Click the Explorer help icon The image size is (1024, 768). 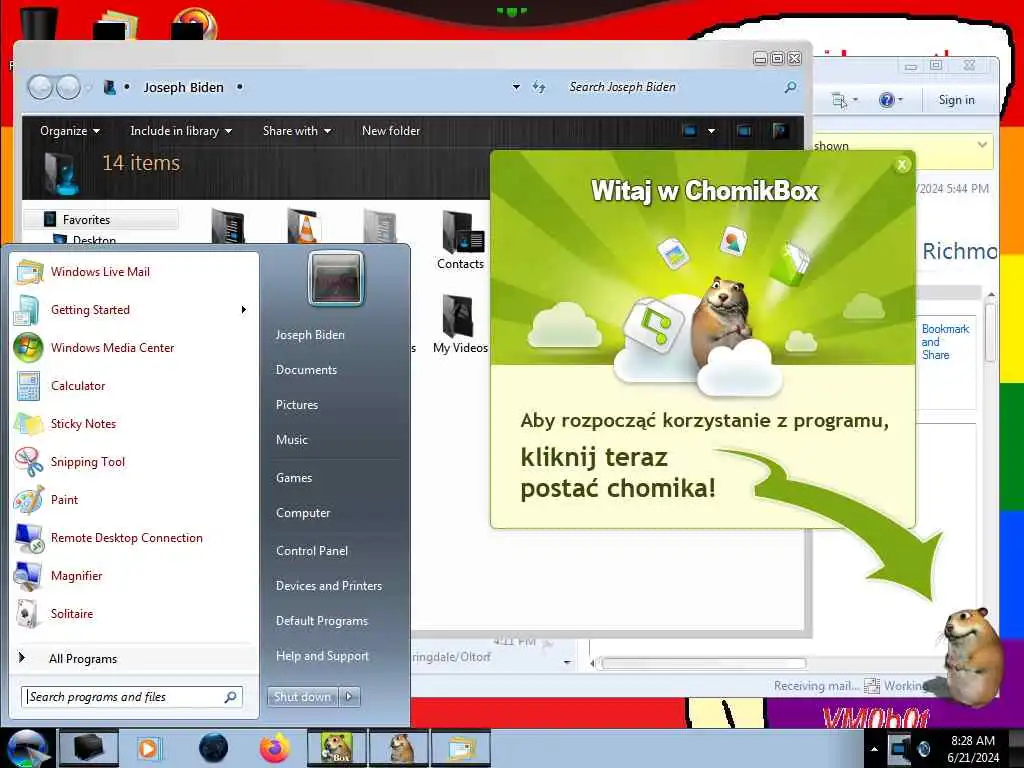coord(780,131)
